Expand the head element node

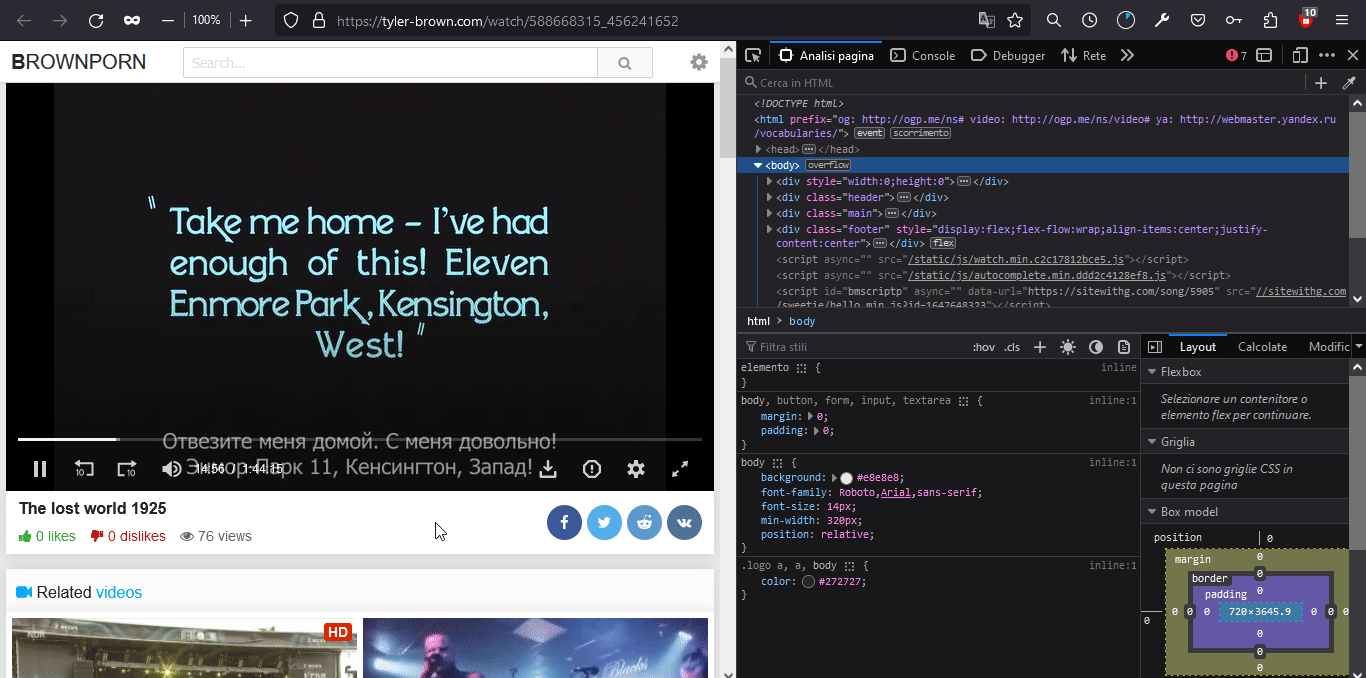click(x=759, y=149)
